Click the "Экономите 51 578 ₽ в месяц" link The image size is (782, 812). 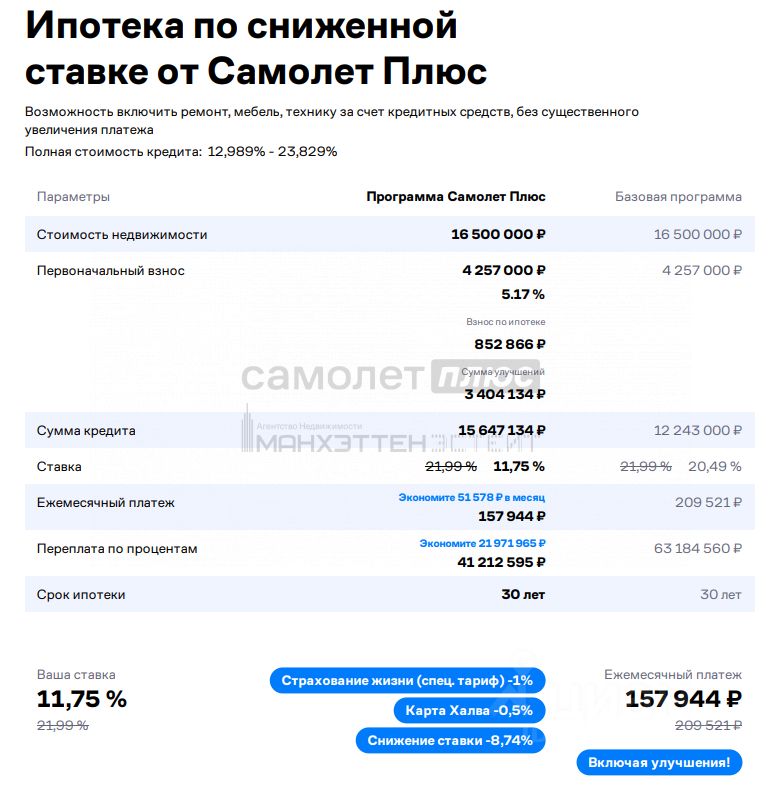coord(472,497)
